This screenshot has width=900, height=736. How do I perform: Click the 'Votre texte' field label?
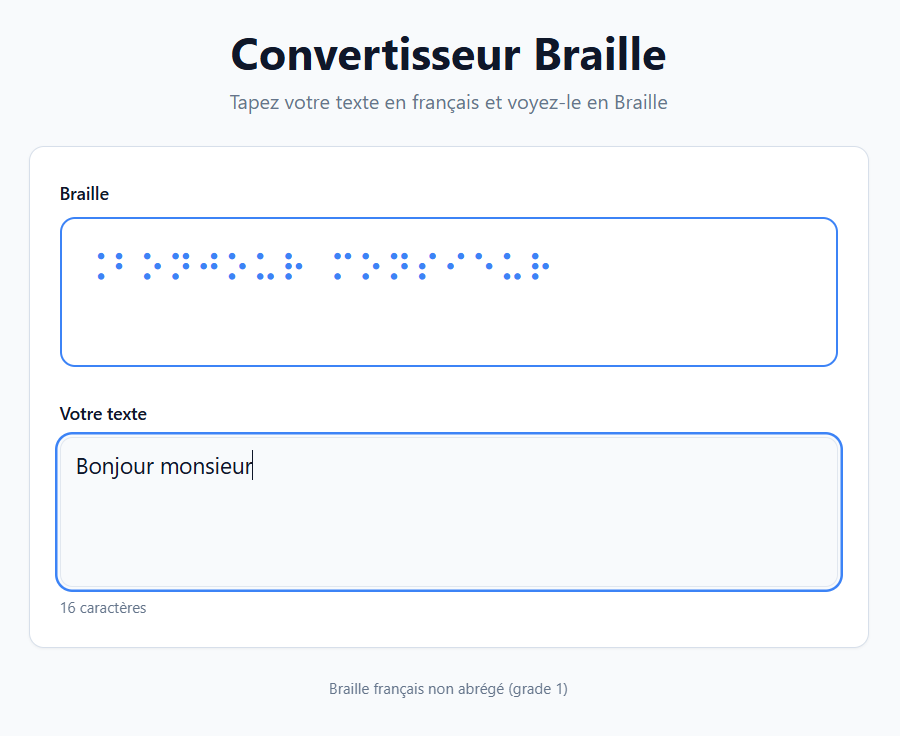click(x=104, y=413)
